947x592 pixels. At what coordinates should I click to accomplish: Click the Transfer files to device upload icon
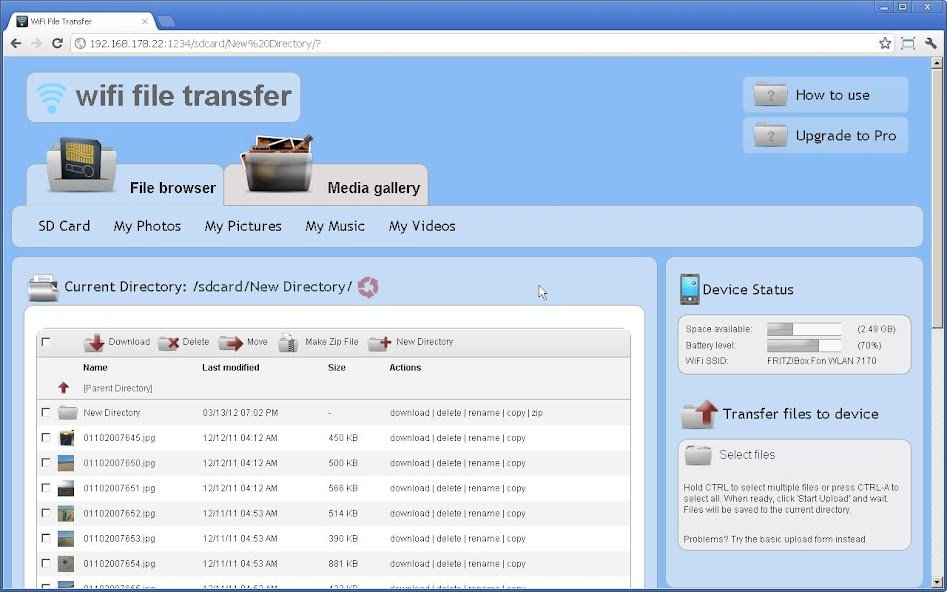(699, 414)
